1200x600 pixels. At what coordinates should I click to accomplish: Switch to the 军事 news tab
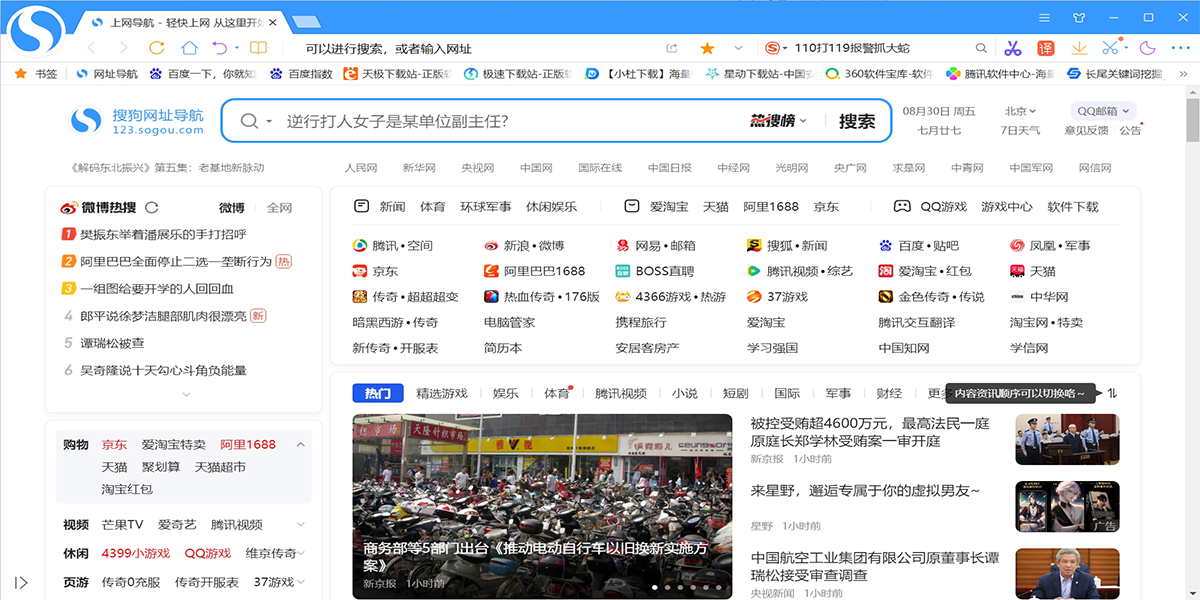[838, 393]
